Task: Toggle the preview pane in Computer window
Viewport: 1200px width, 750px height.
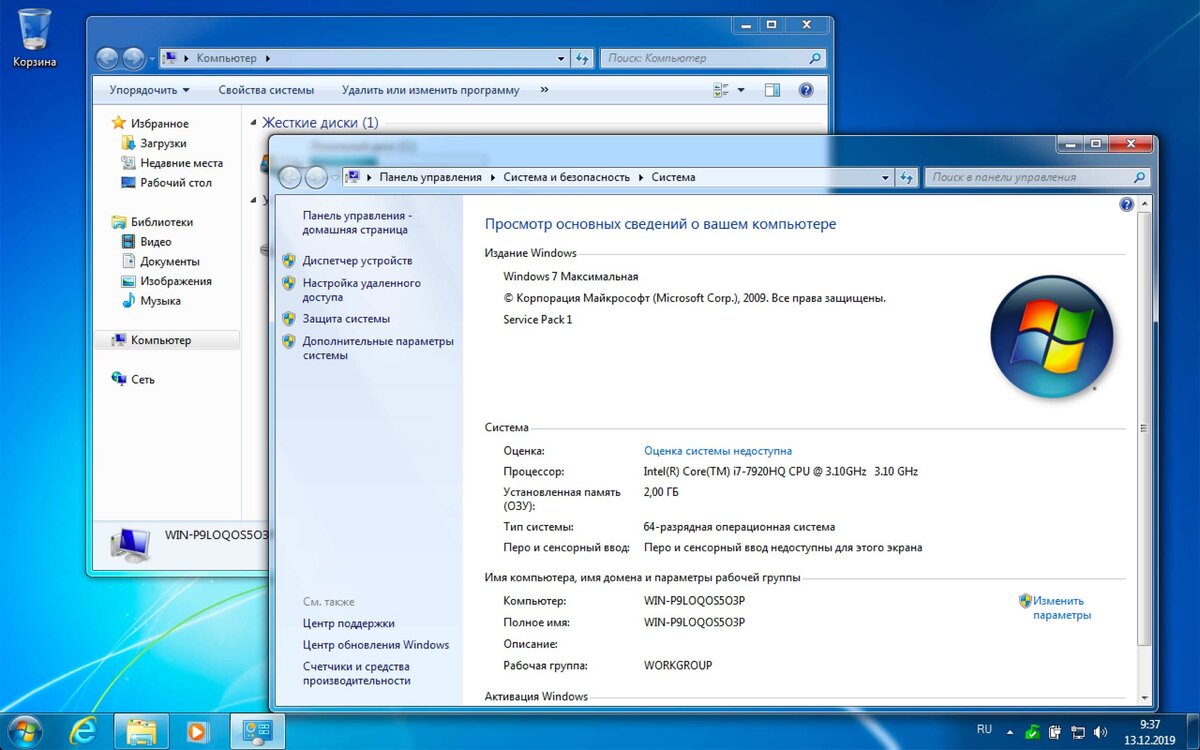Action: pos(771,90)
